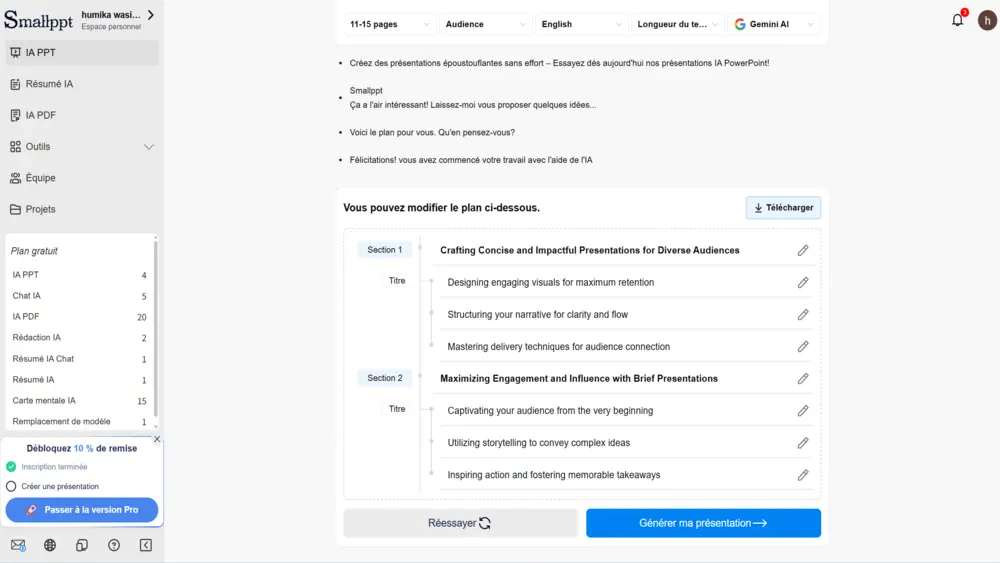
Task: Click 'Utilizing storytelling to convey complex ideas'
Action: click(x=538, y=443)
